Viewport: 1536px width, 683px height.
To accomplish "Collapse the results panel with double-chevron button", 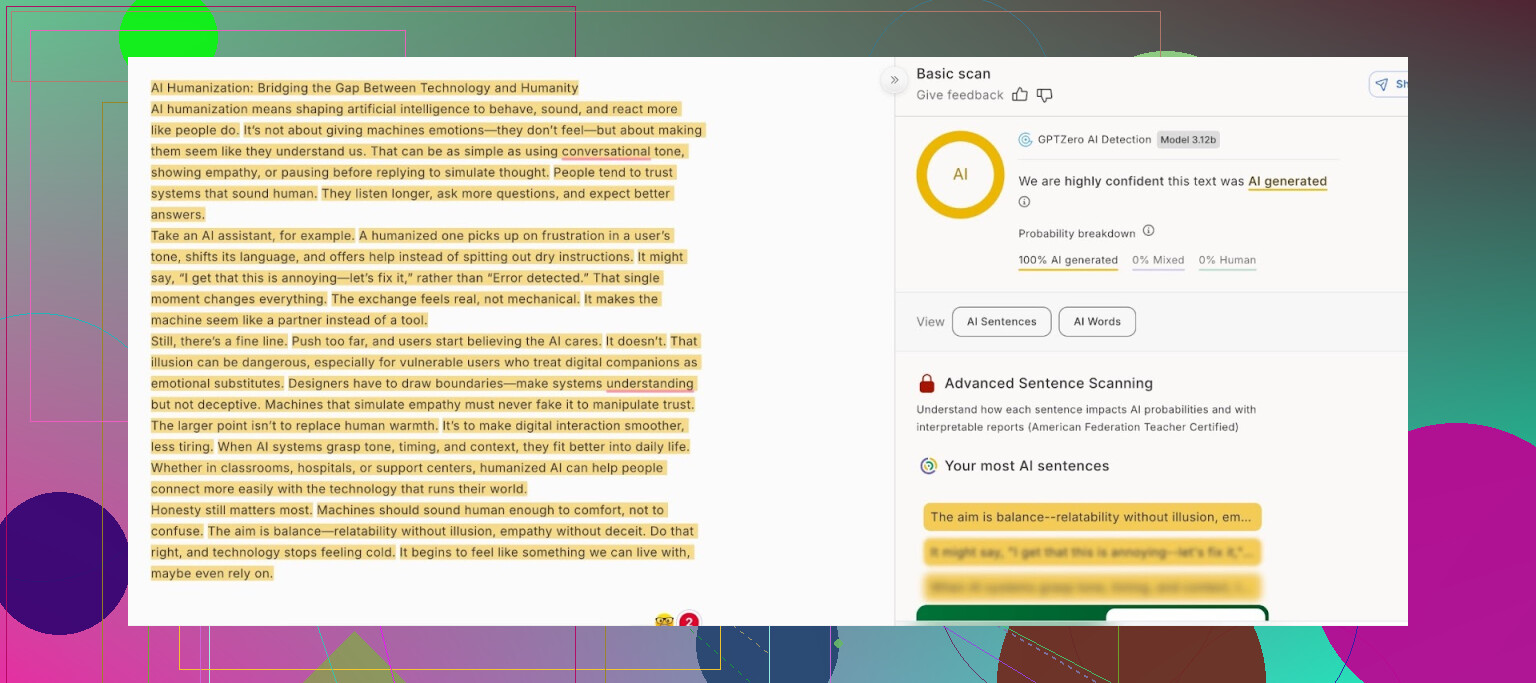I will (x=894, y=80).
